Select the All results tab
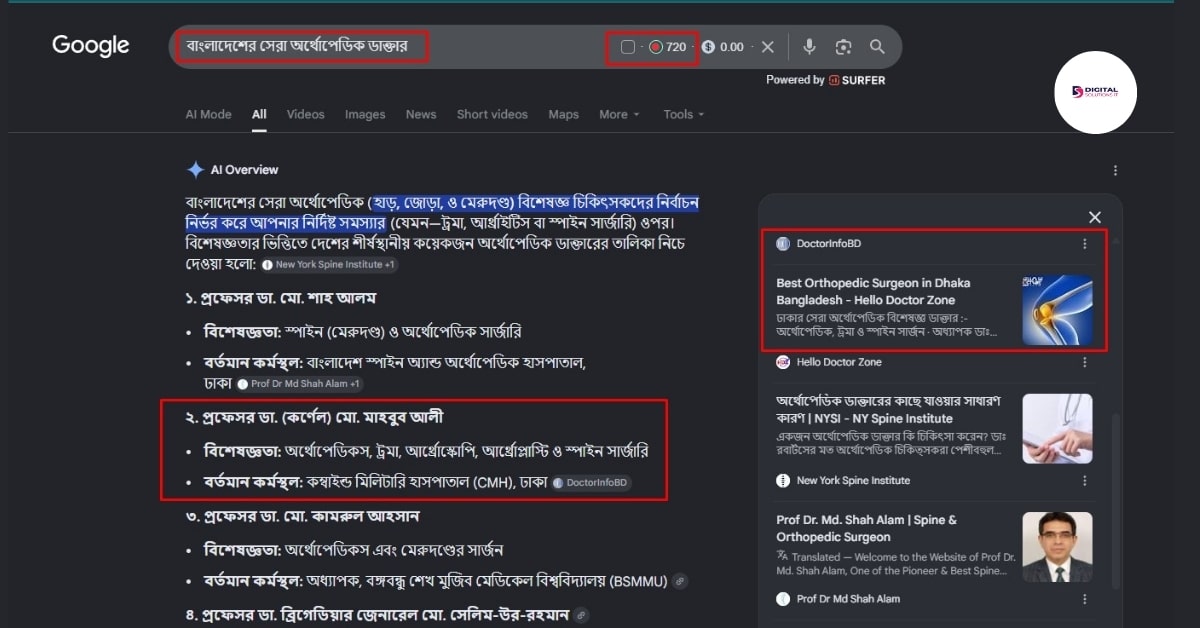Viewport: 1200px width, 628px height. pyautogui.click(x=259, y=114)
